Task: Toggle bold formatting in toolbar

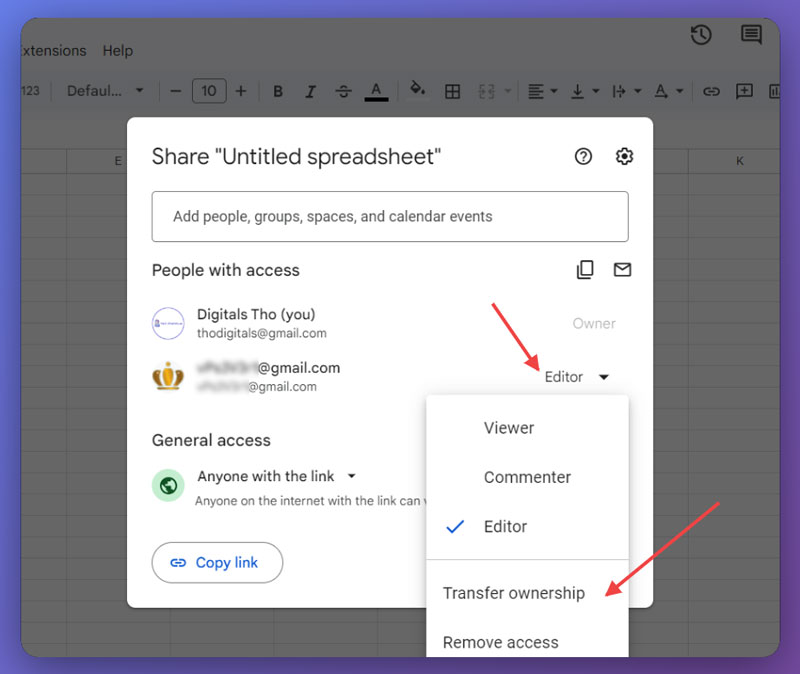Action: pyautogui.click(x=277, y=91)
